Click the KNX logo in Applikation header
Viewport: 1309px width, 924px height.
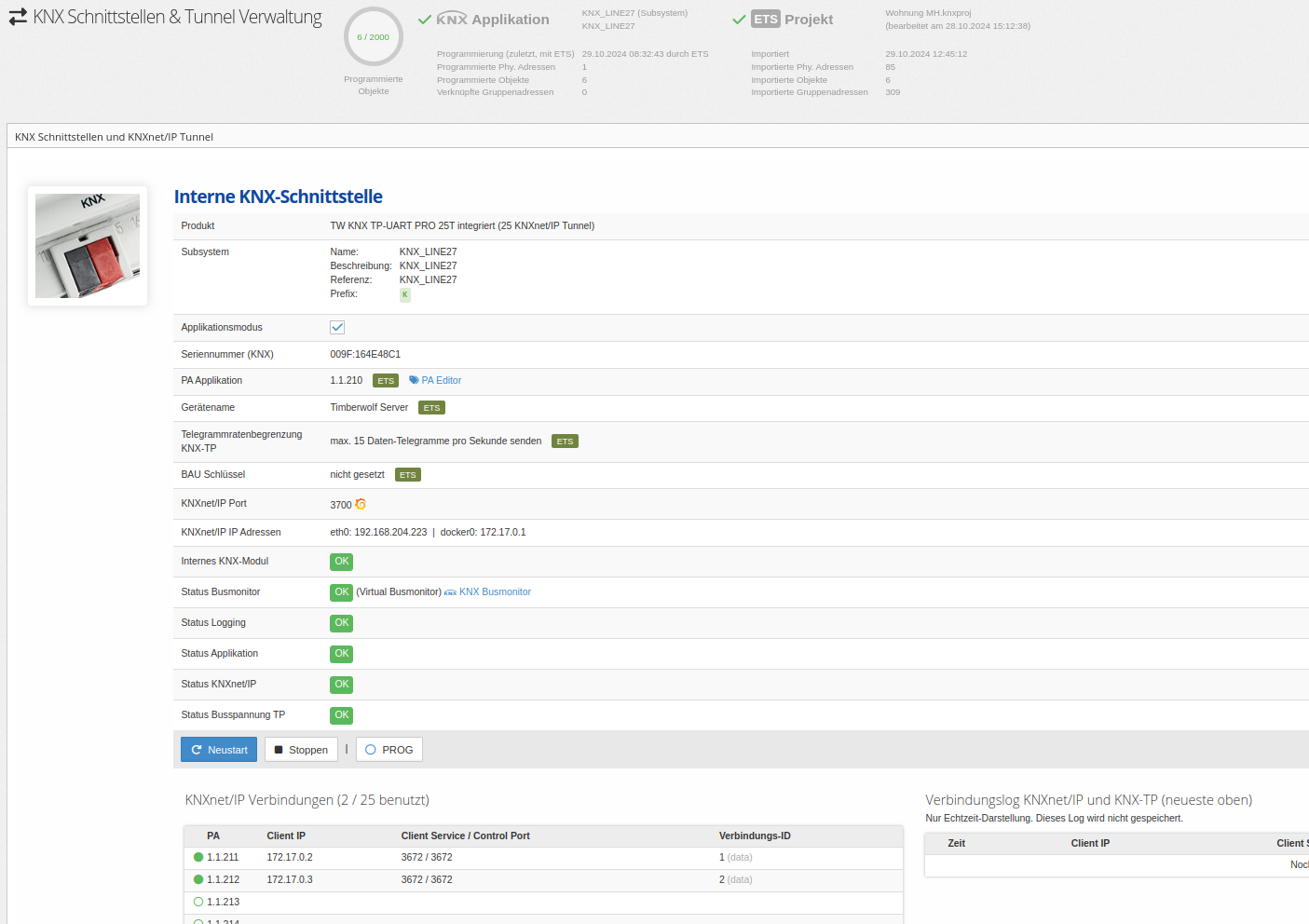pos(452,19)
